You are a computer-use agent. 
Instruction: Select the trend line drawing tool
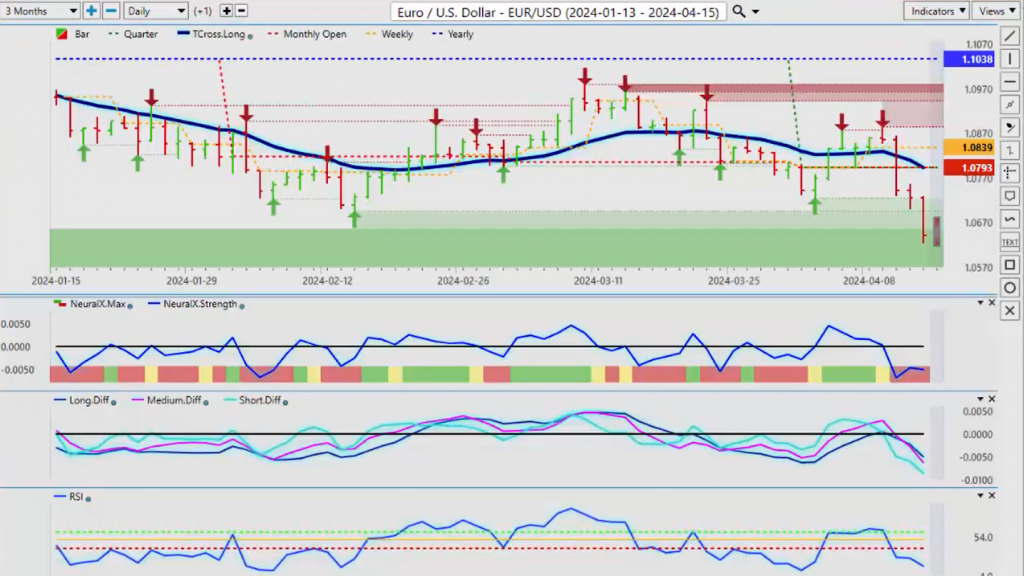(x=1010, y=36)
